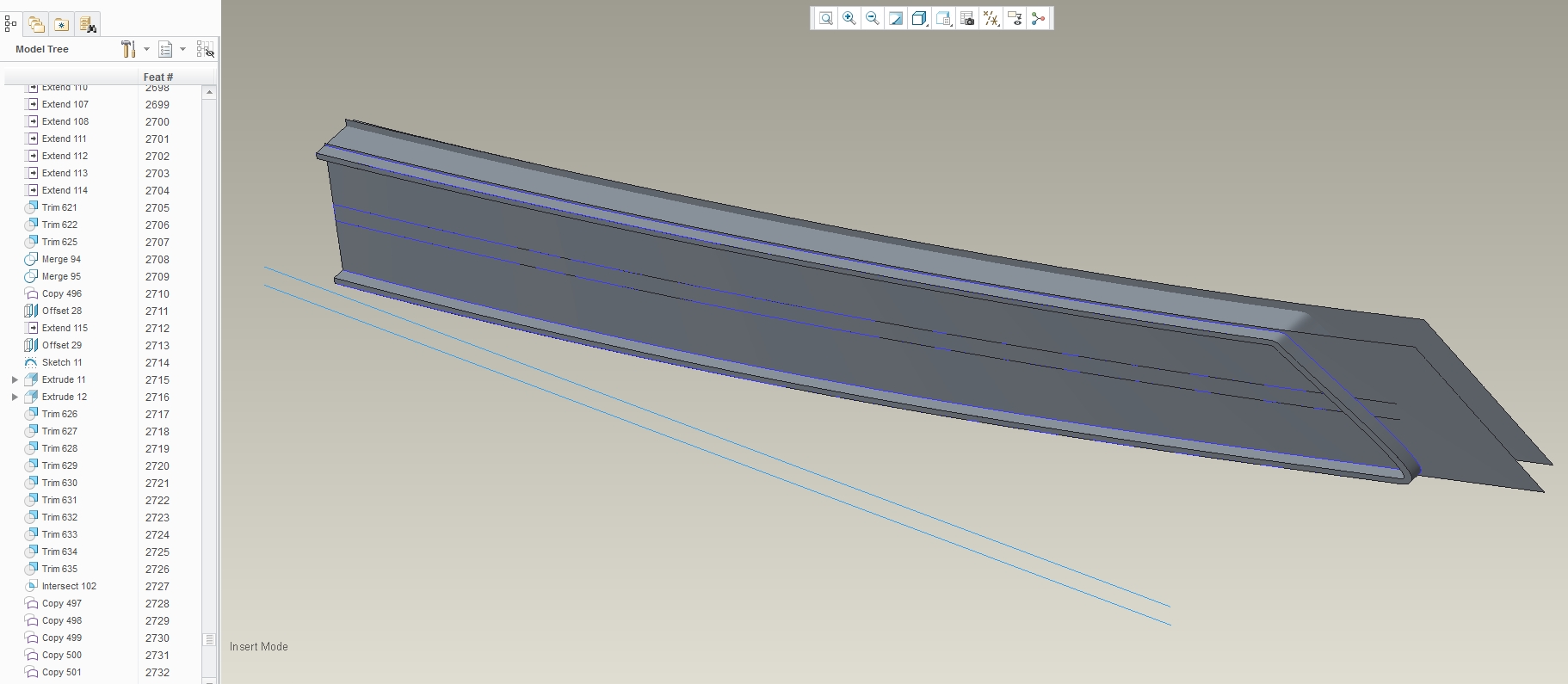Click the Trim 627 feature icon

pos(32,431)
